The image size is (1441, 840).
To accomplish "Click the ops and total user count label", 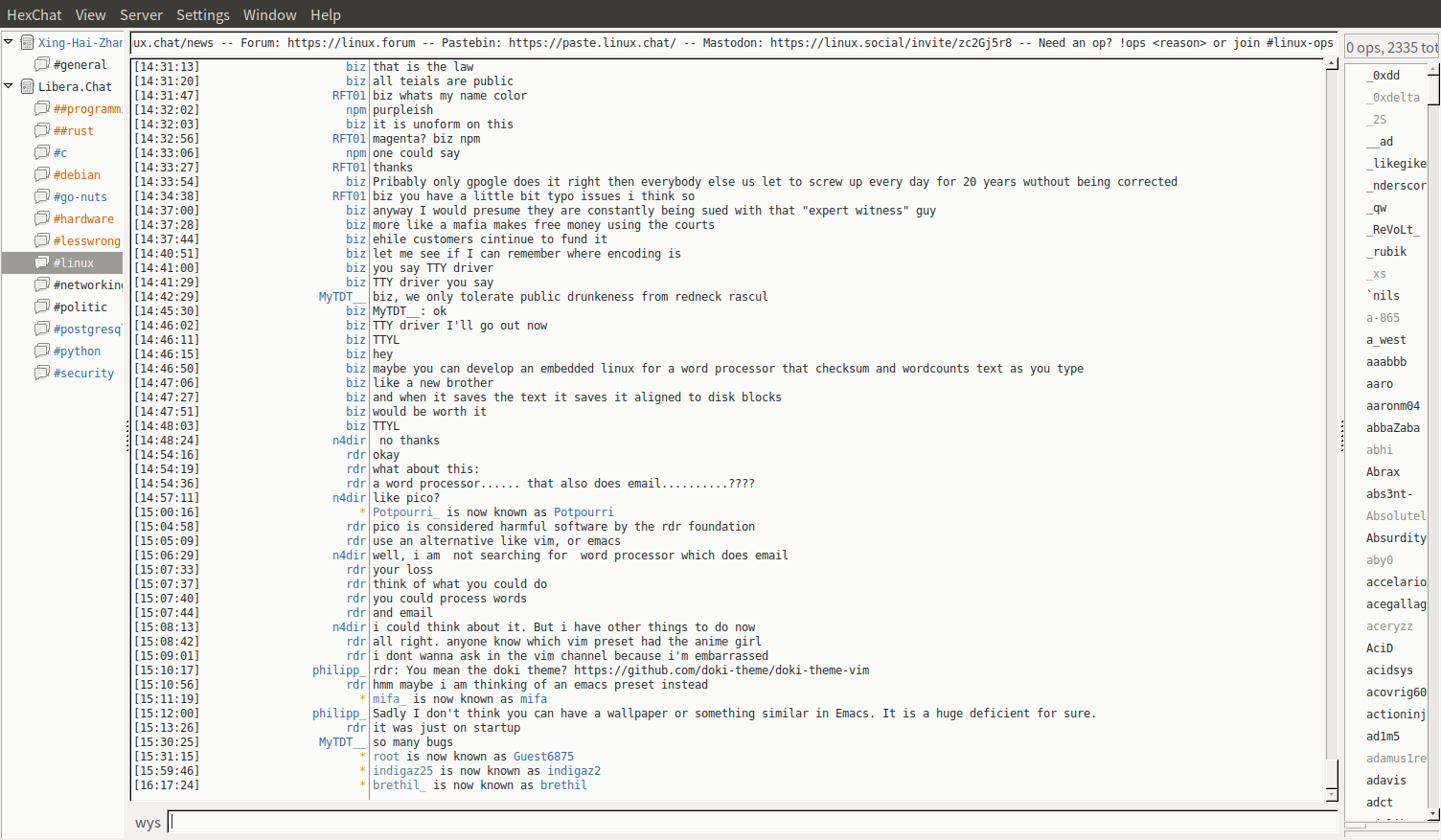I will [x=1392, y=48].
